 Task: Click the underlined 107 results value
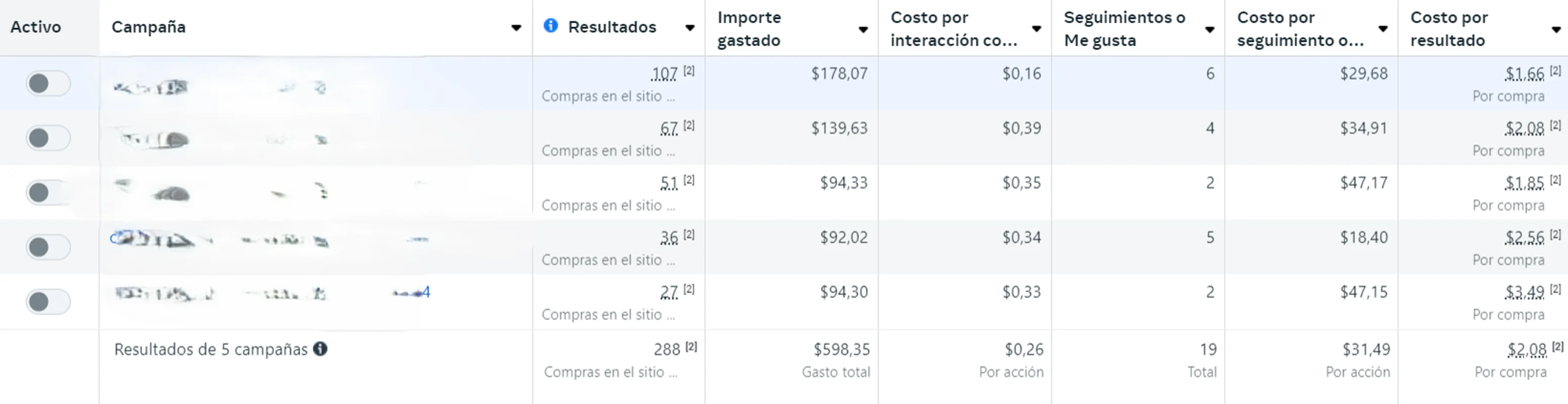[x=664, y=73]
